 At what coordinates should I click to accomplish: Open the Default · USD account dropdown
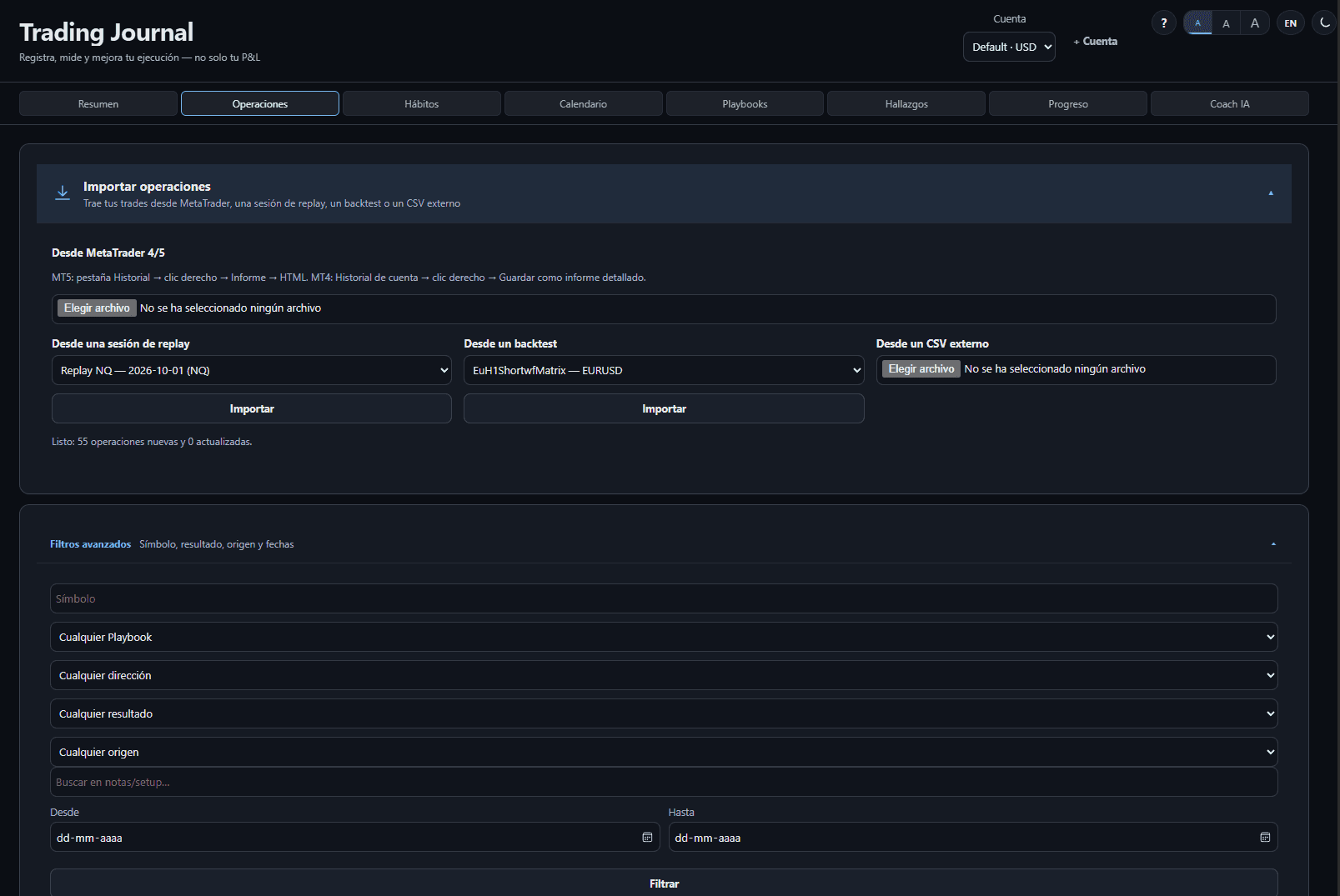[x=1009, y=47]
